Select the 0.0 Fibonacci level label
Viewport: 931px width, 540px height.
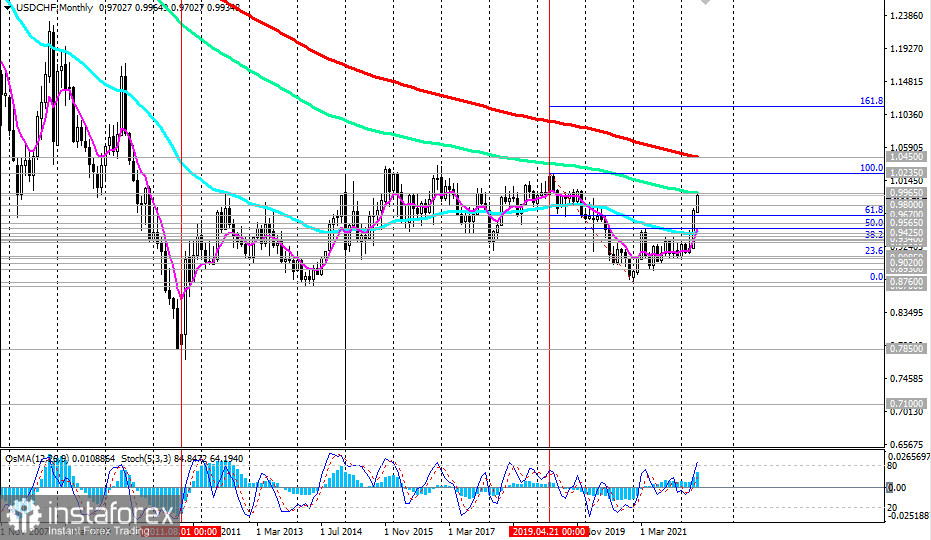pyautogui.click(x=875, y=277)
